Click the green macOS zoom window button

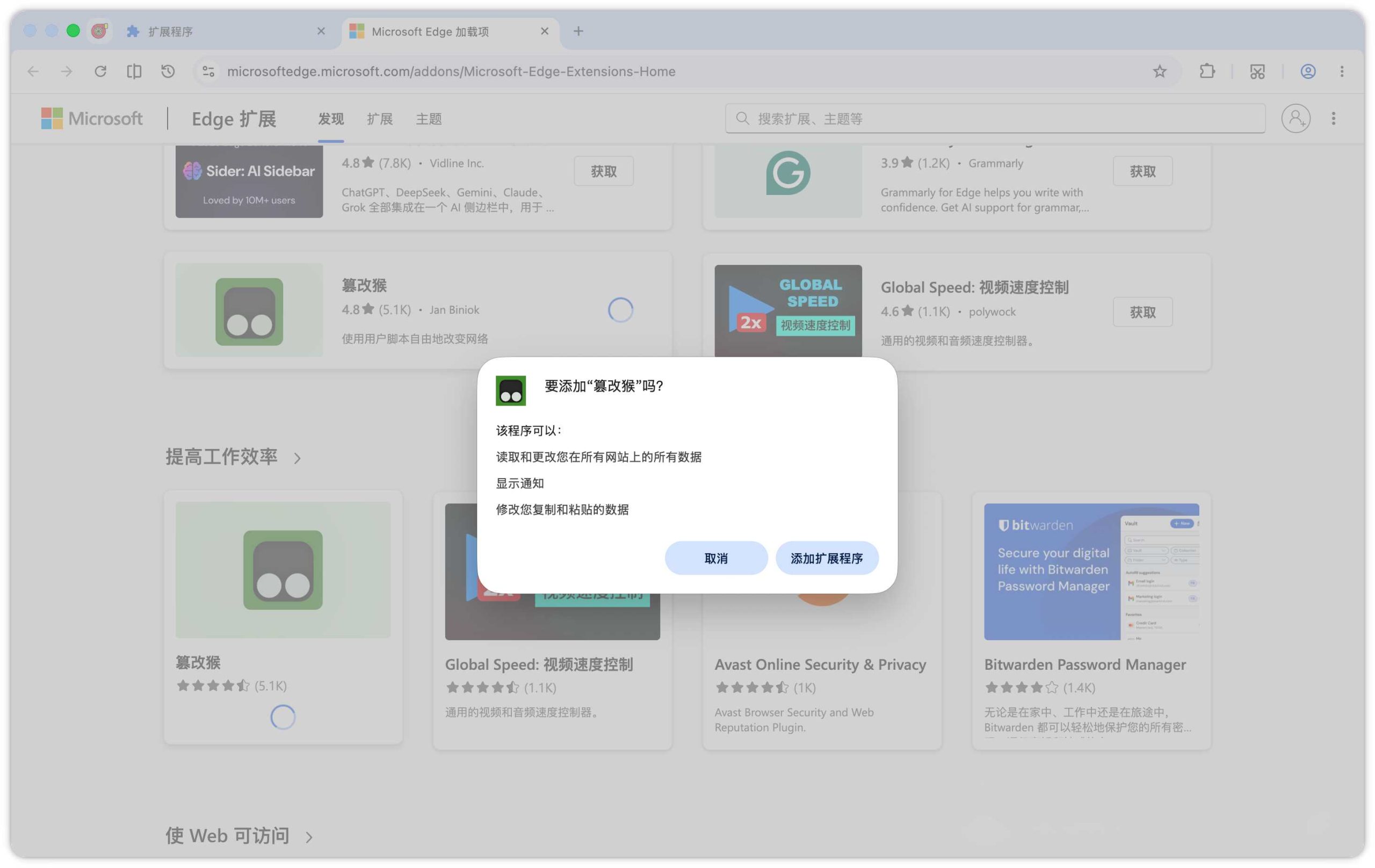click(73, 31)
